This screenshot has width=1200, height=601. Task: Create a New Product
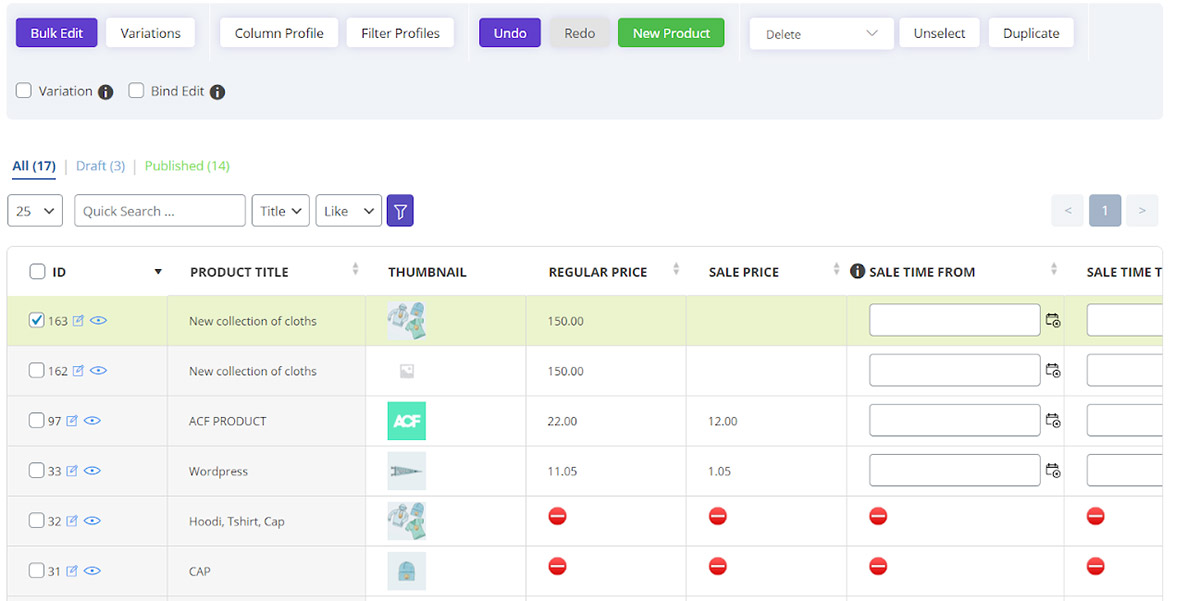click(x=671, y=33)
